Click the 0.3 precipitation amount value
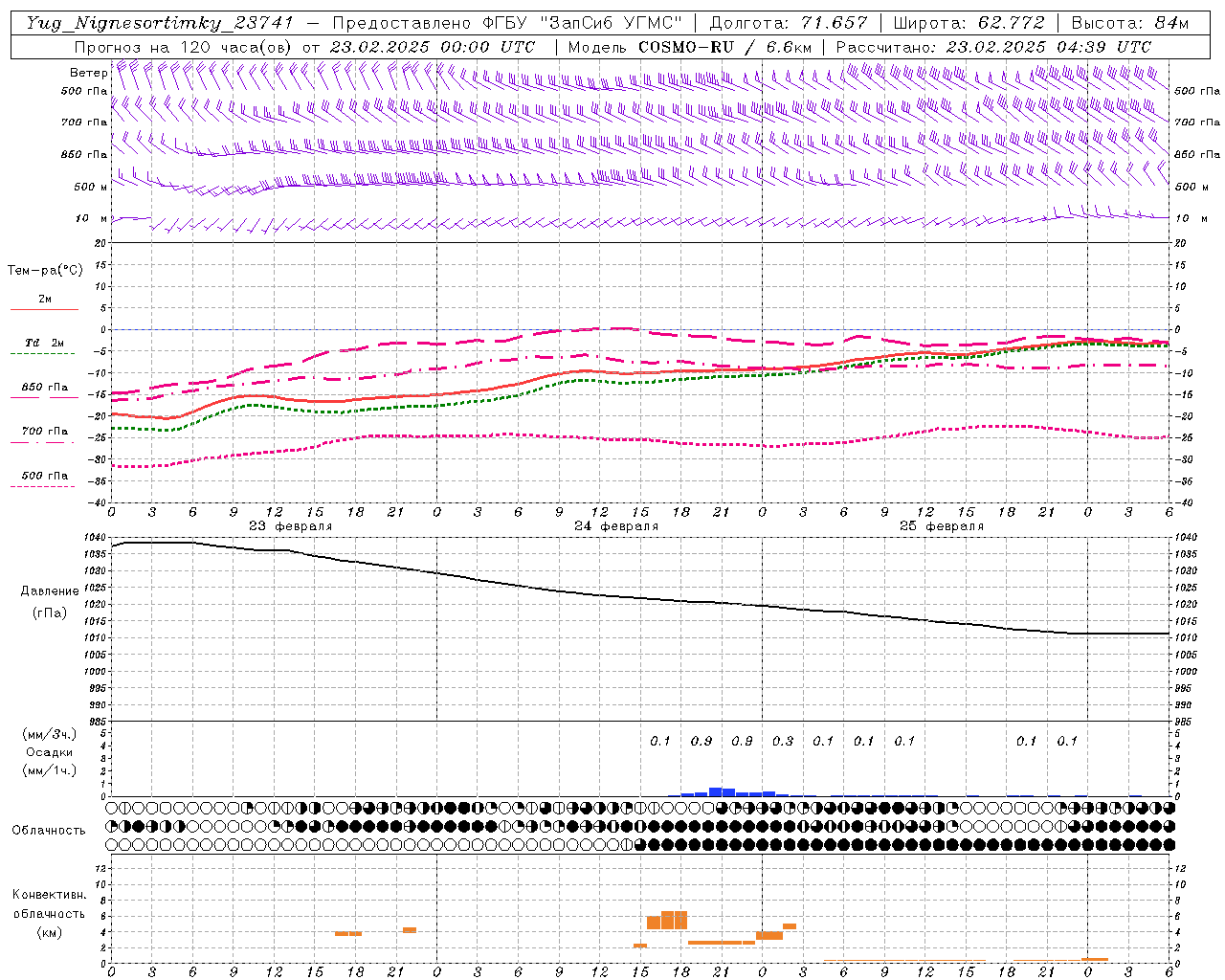The width and height of the screenshot is (1225, 980). [x=783, y=741]
